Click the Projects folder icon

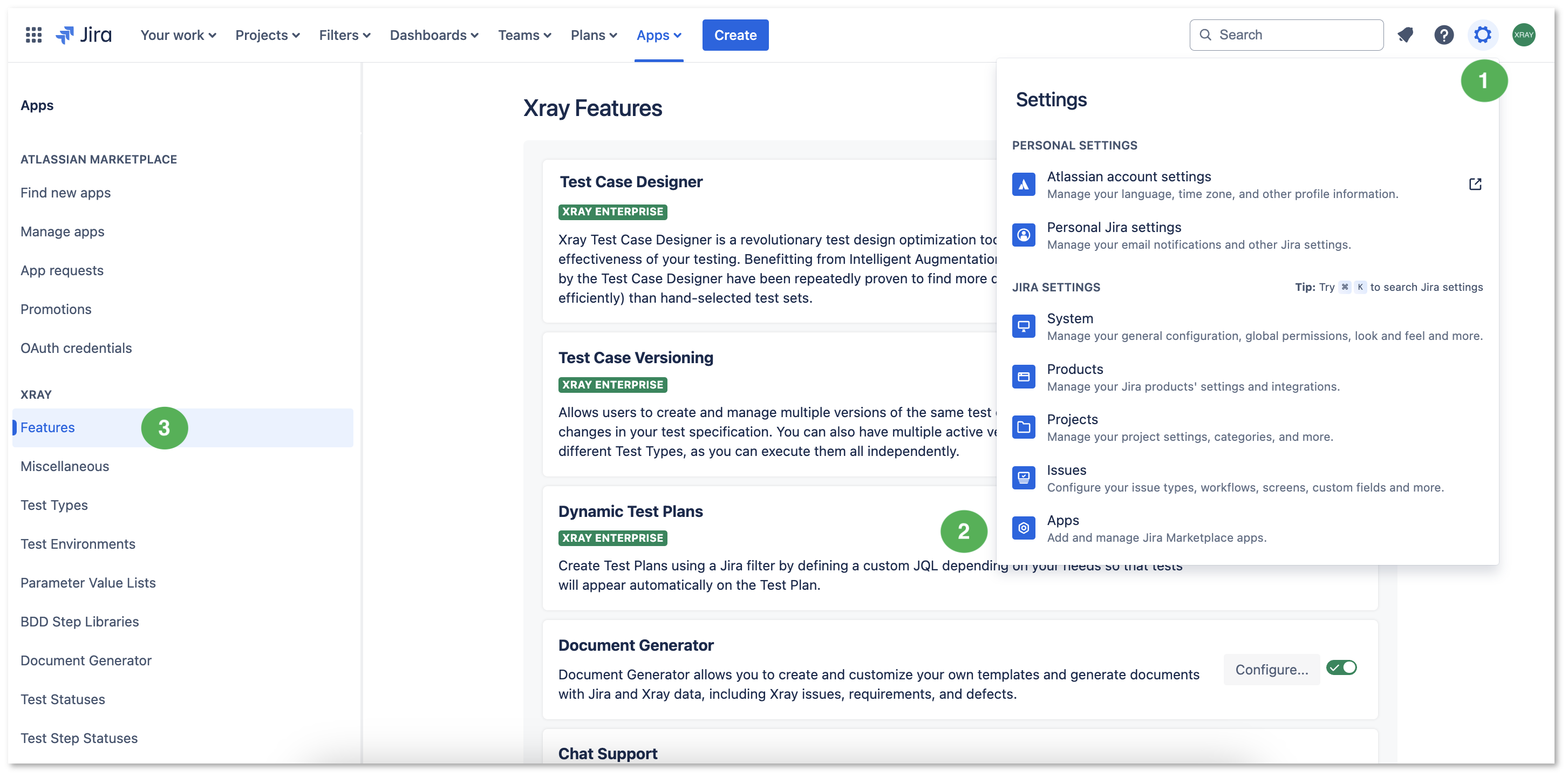coord(1023,427)
